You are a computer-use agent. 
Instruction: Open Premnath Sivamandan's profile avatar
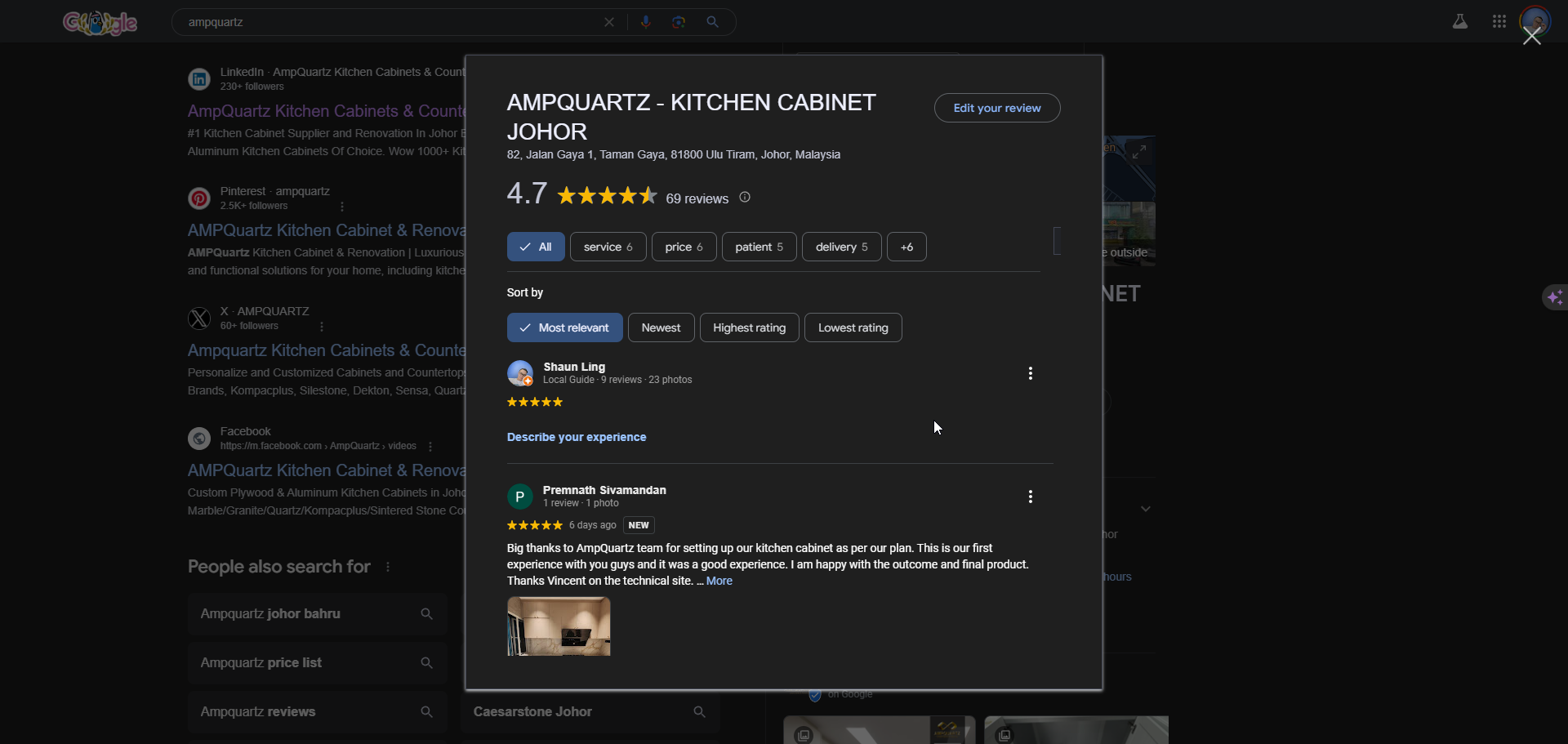[x=520, y=497]
